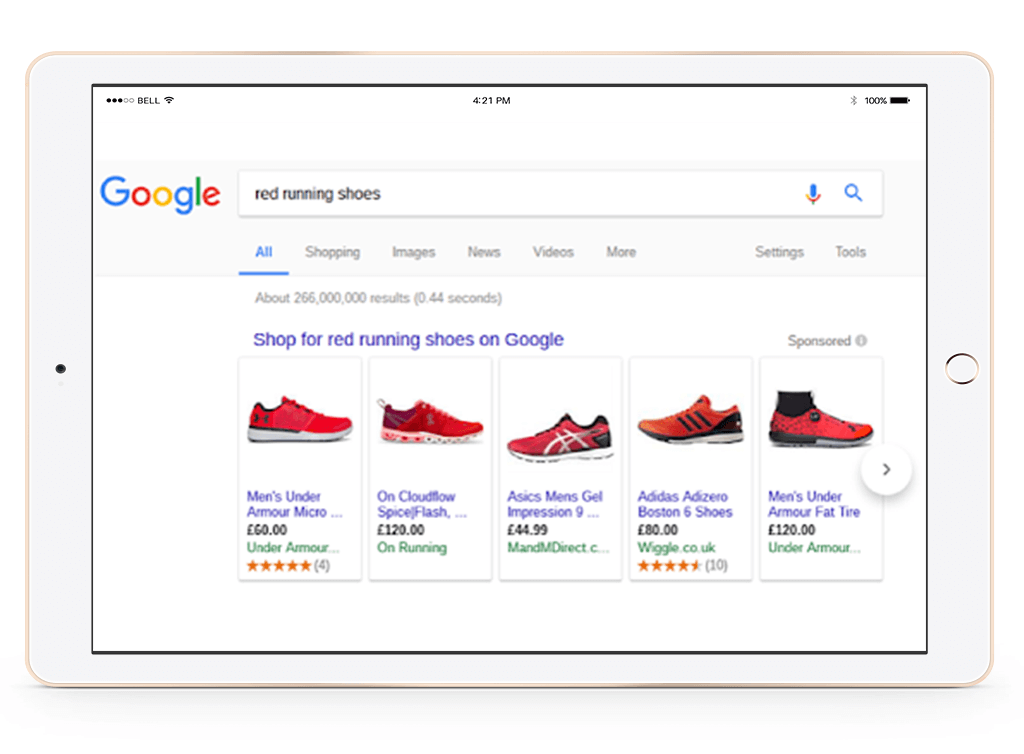This screenshot has height=754, width=1024.
Task: Click the five-star rating with (4) reviews
Action: click(x=288, y=565)
